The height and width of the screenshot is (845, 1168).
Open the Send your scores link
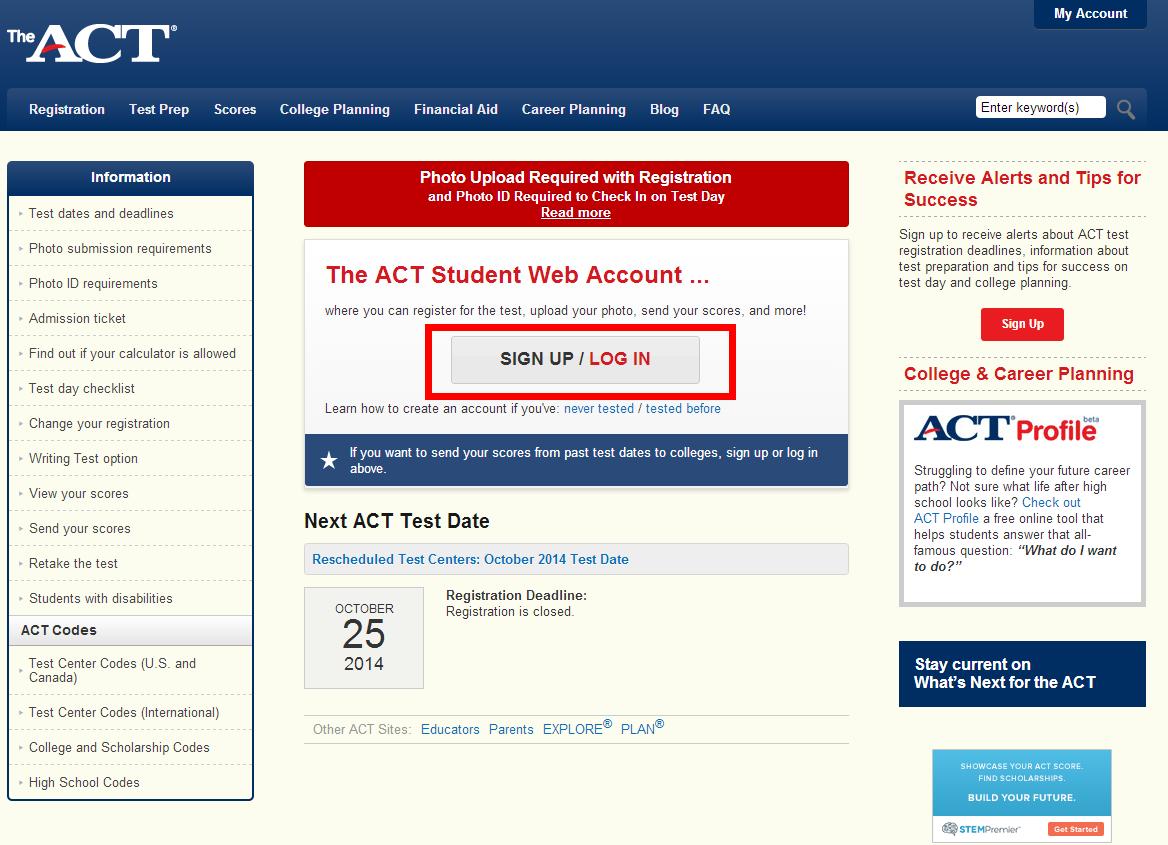[x=80, y=529]
